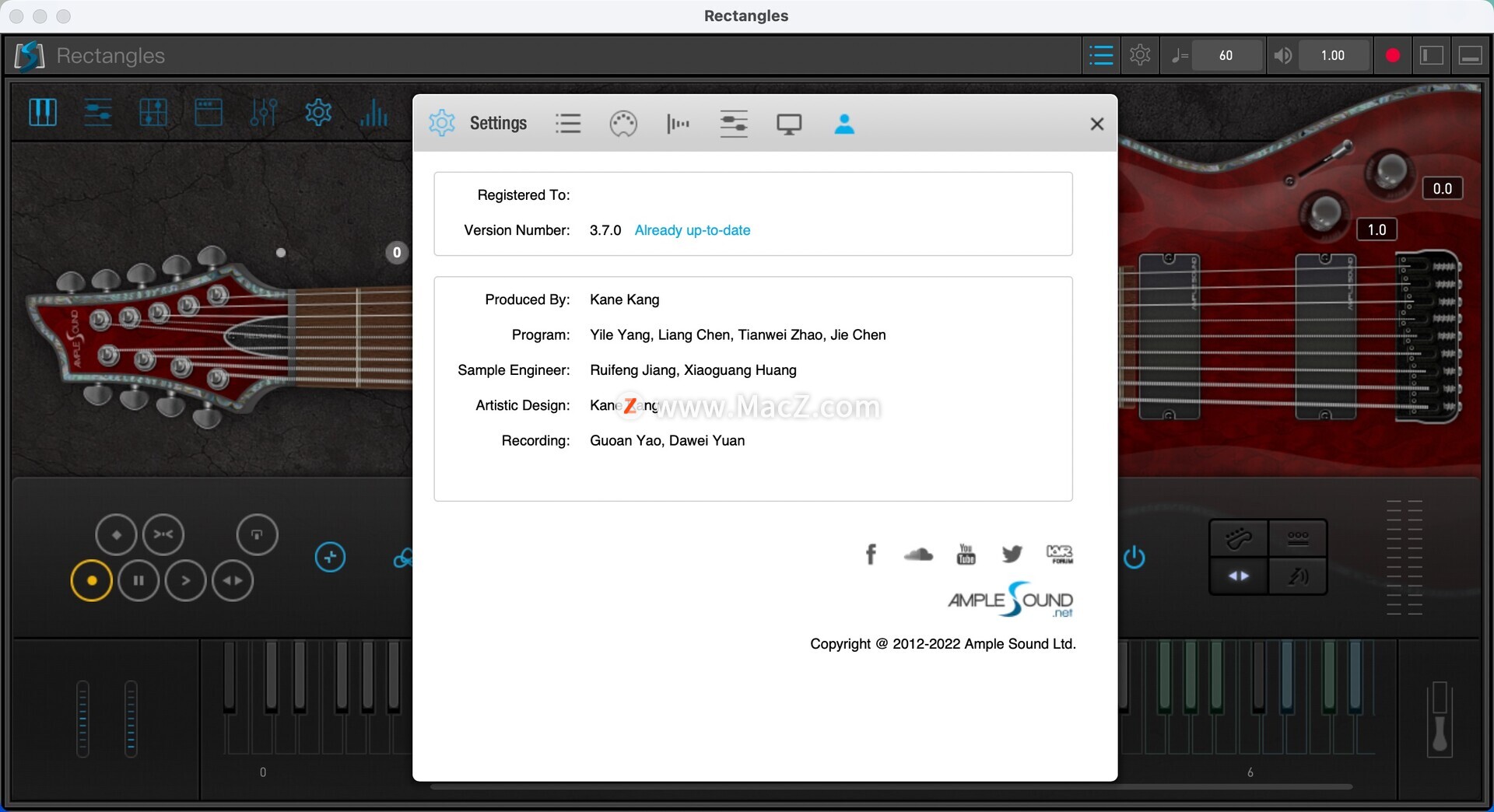The height and width of the screenshot is (812, 1494).
Task: Select the three-dots-over-line mode button
Action: click(x=1298, y=537)
